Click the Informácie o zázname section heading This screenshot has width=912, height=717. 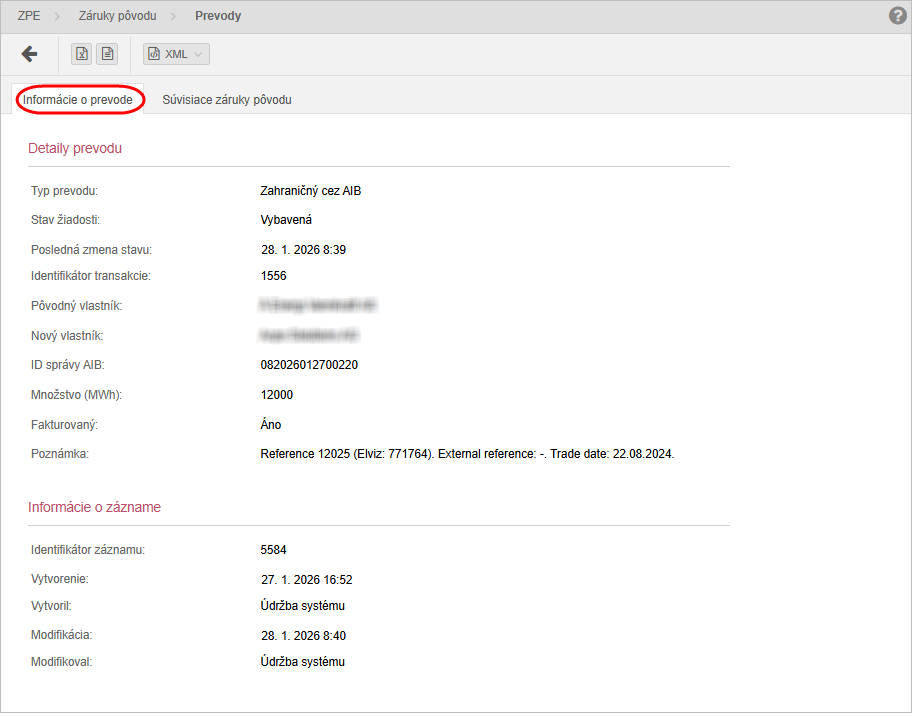(94, 507)
